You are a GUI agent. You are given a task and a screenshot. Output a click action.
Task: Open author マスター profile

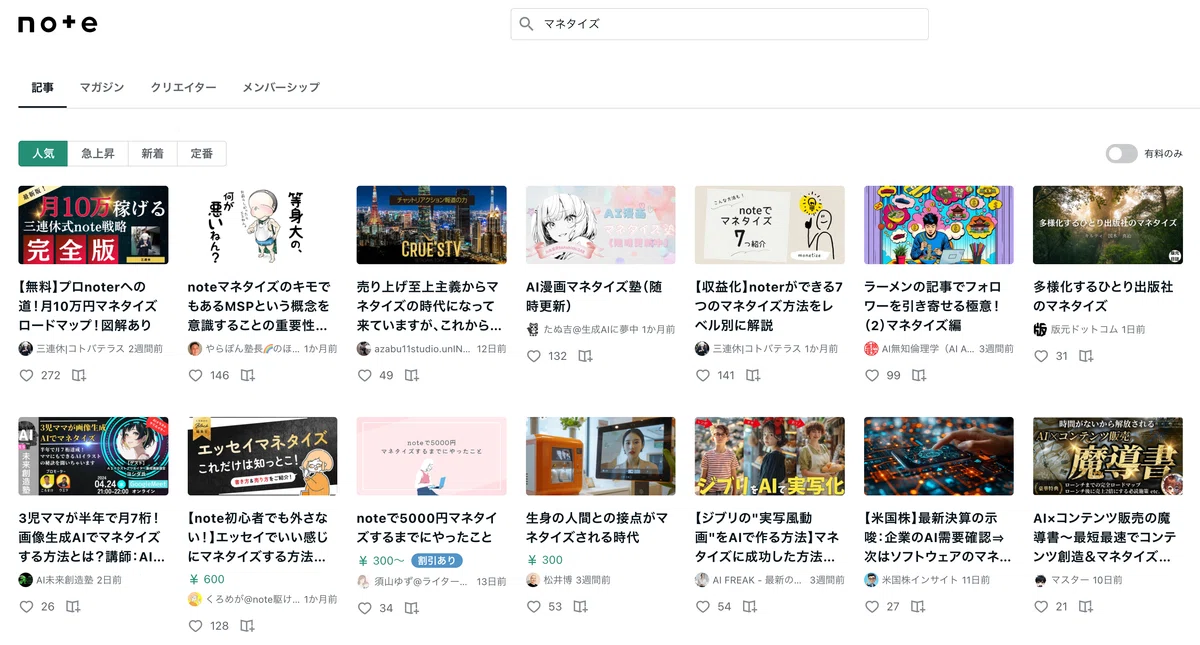(x=1071, y=580)
